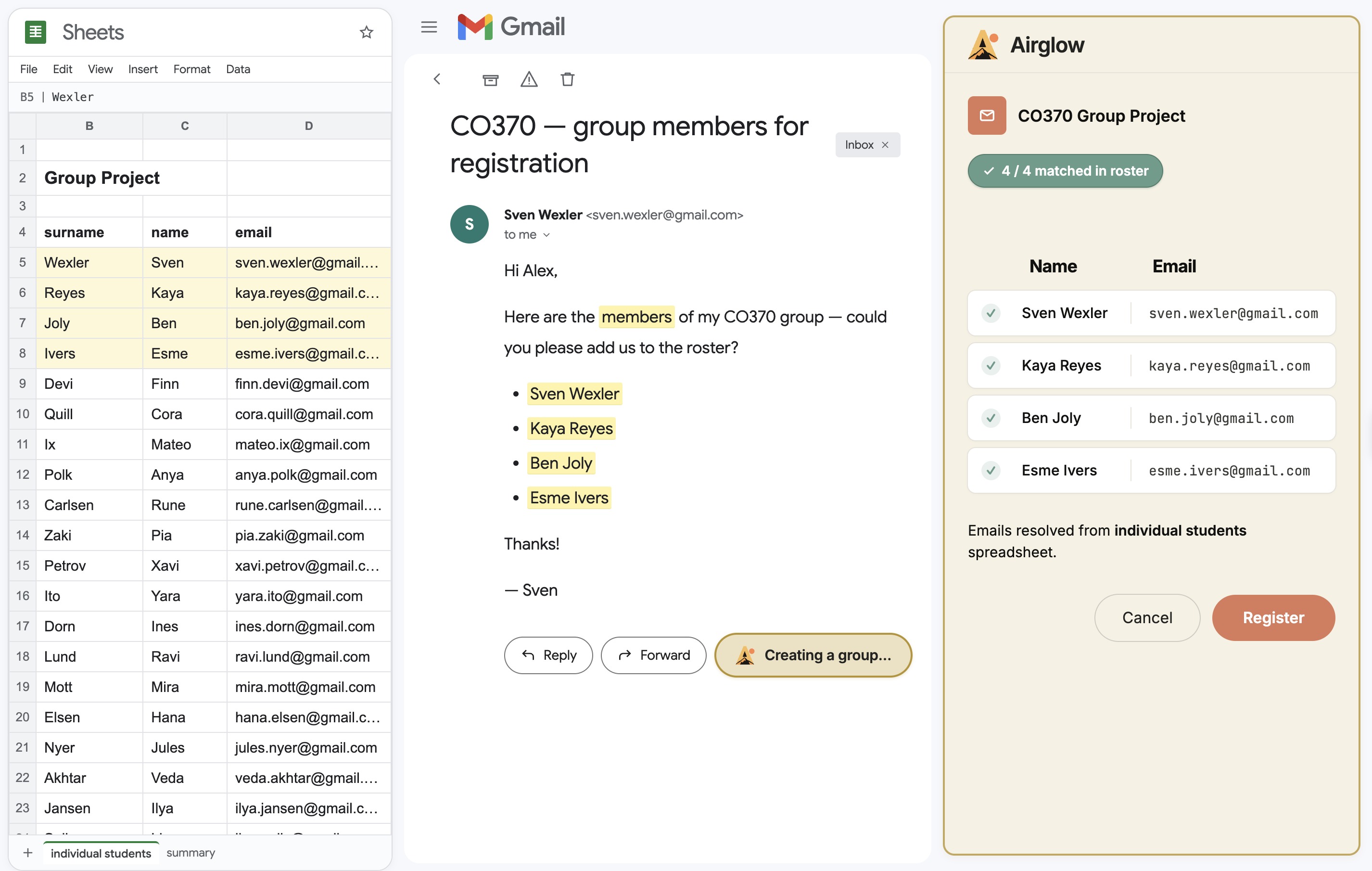Viewport: 1372px width, 871px height.
Task: Open the View menu in Sheets
Action: pos(100,69)
